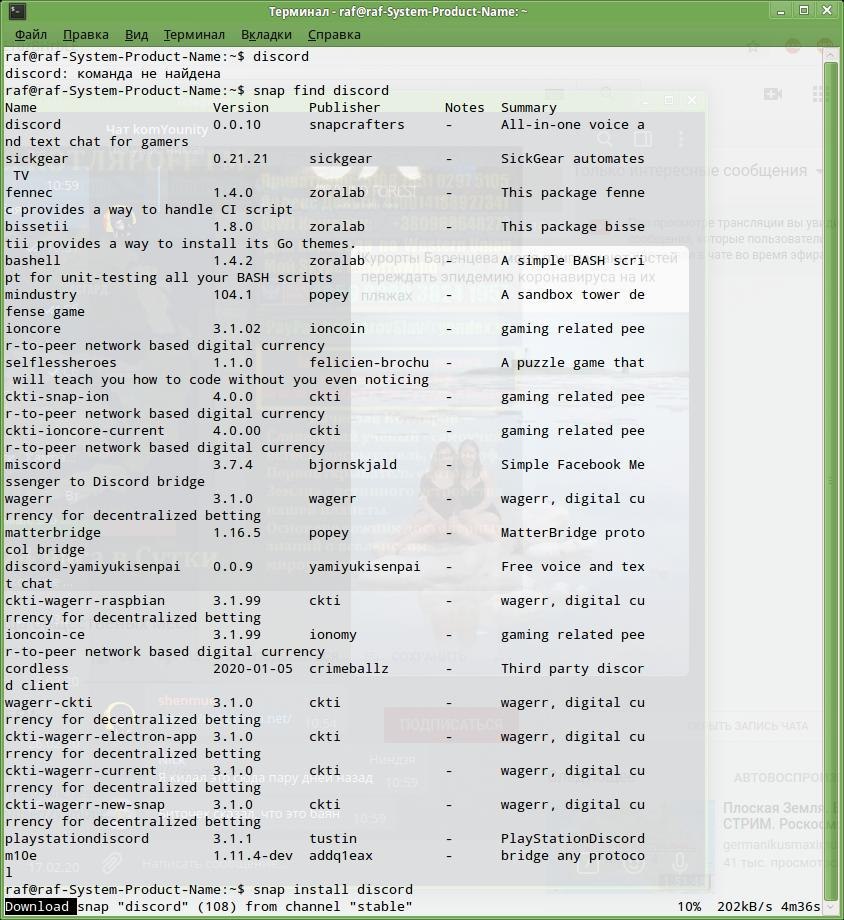The height and width of the screenshot is (920, 844).
Task: Click version 0.0.9 text
Action: pyautogui.click(x=232, y=567)
